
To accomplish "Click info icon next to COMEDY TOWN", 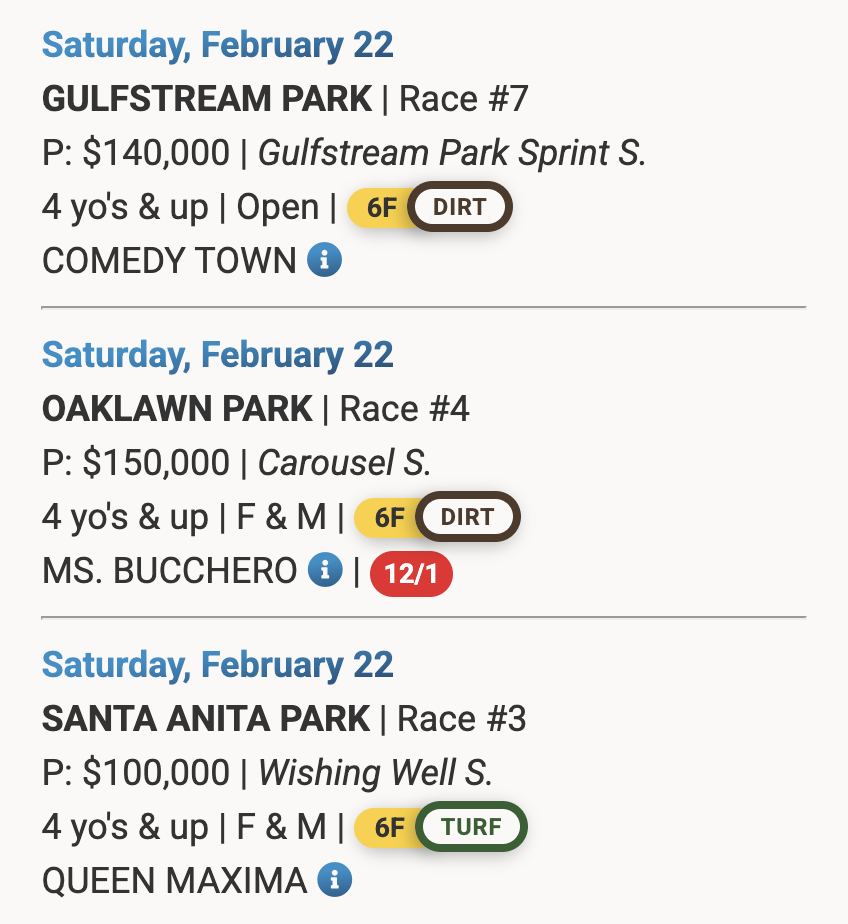I will tap(324, 261).
